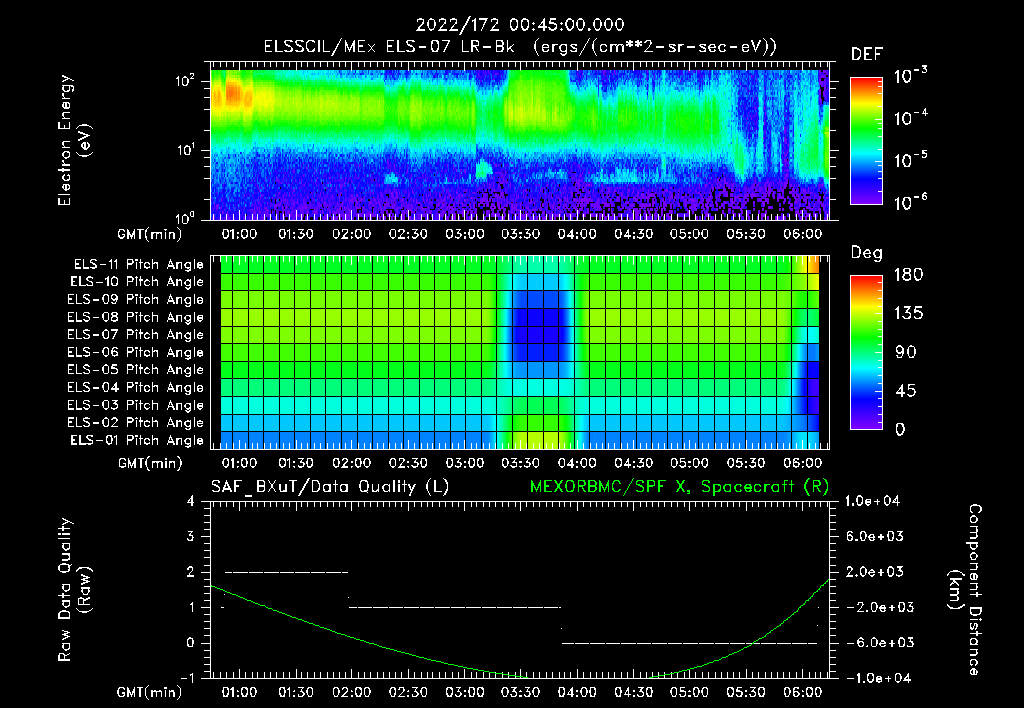Click the 3 tick on data quality axis
The image size is (1024, 708).
(x=191, y=536)
